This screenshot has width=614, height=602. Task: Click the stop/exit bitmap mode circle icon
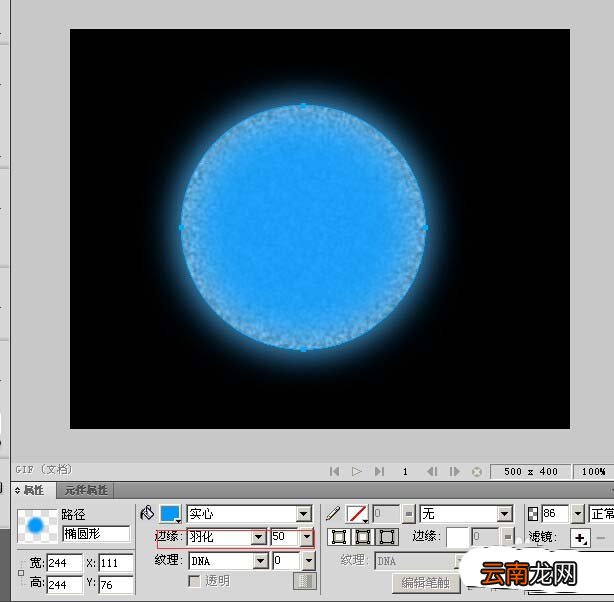(477, 472)
